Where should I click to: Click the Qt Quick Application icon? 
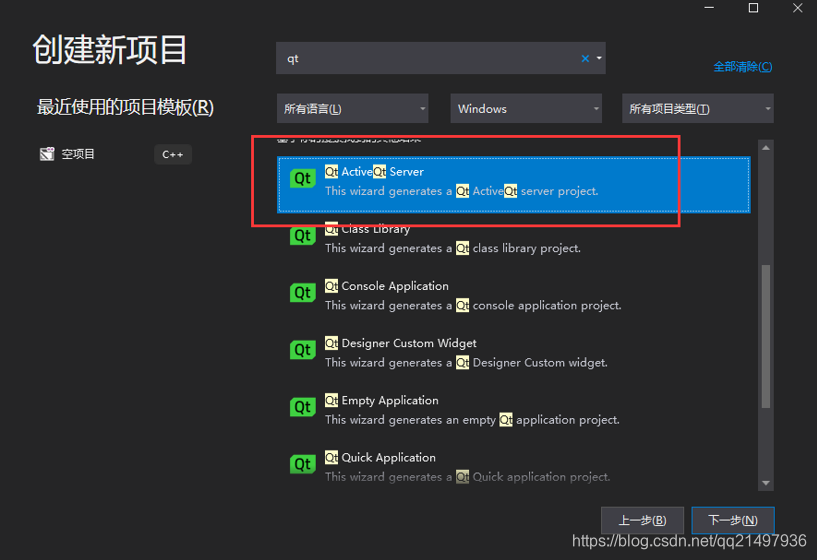pos(303,464)
